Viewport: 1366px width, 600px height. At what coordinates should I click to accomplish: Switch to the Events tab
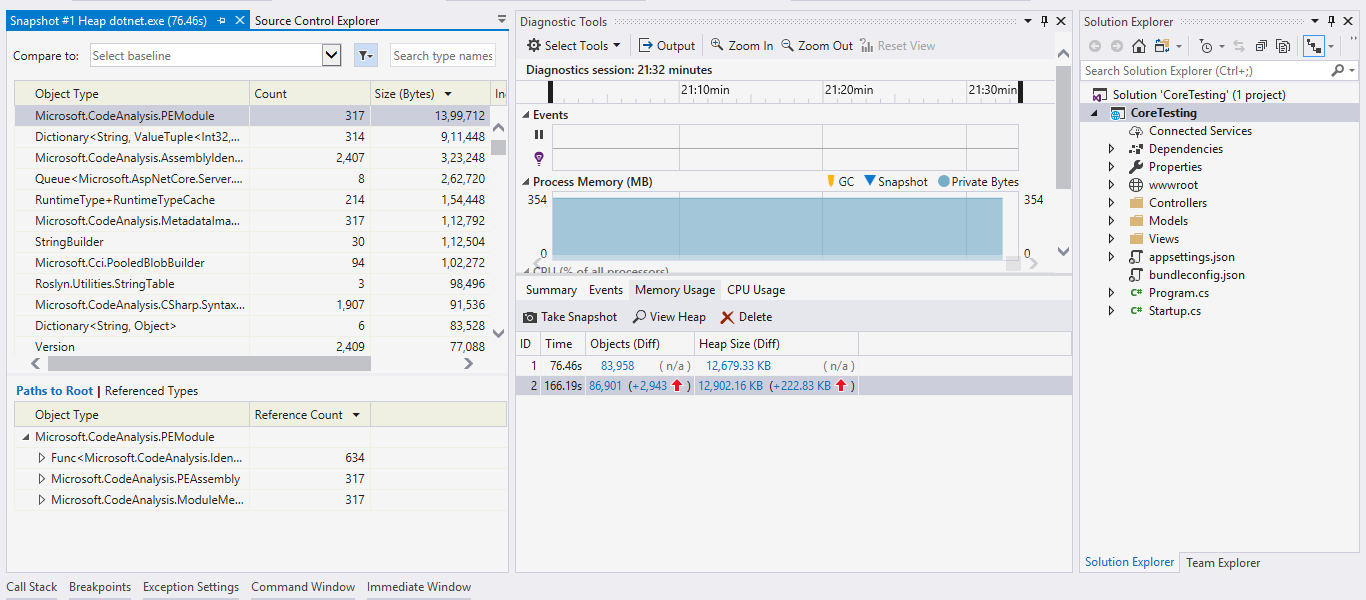pyautogui.click(x=605, y=290)
